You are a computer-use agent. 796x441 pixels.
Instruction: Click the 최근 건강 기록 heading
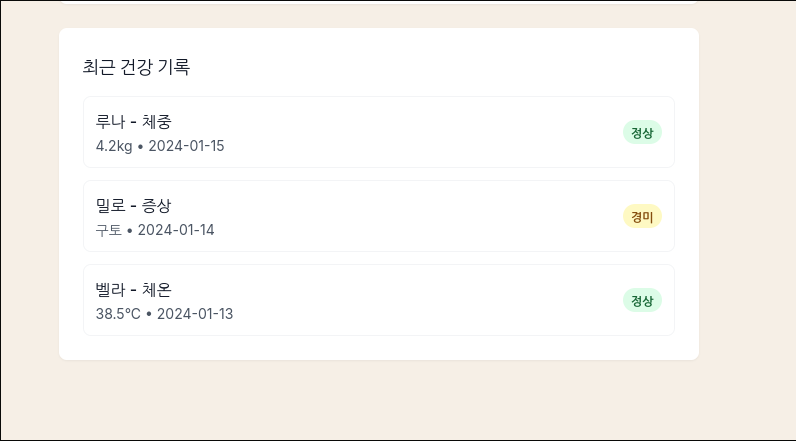click(136, 67)
